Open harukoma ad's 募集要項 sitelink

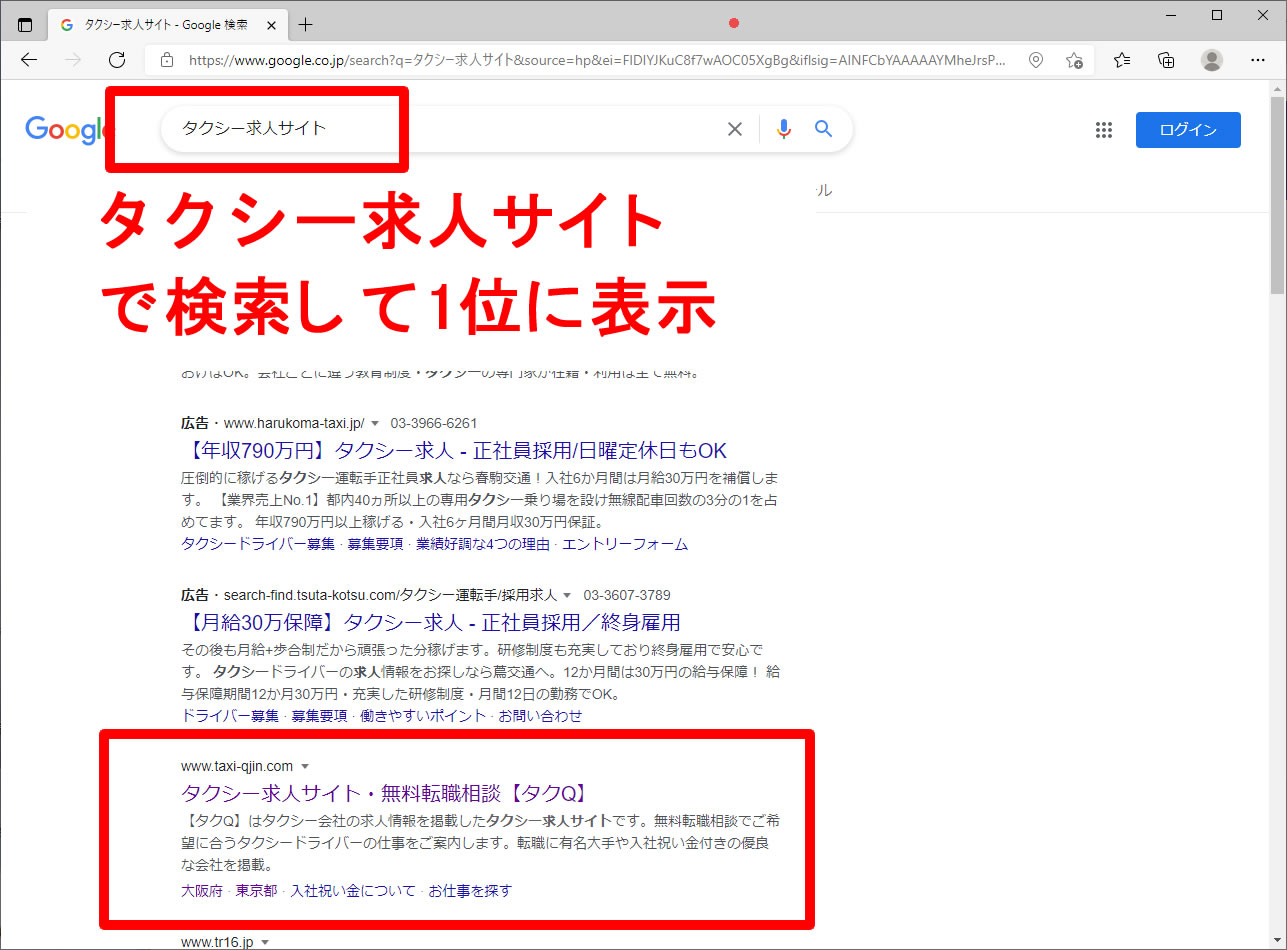pos(375,544)
